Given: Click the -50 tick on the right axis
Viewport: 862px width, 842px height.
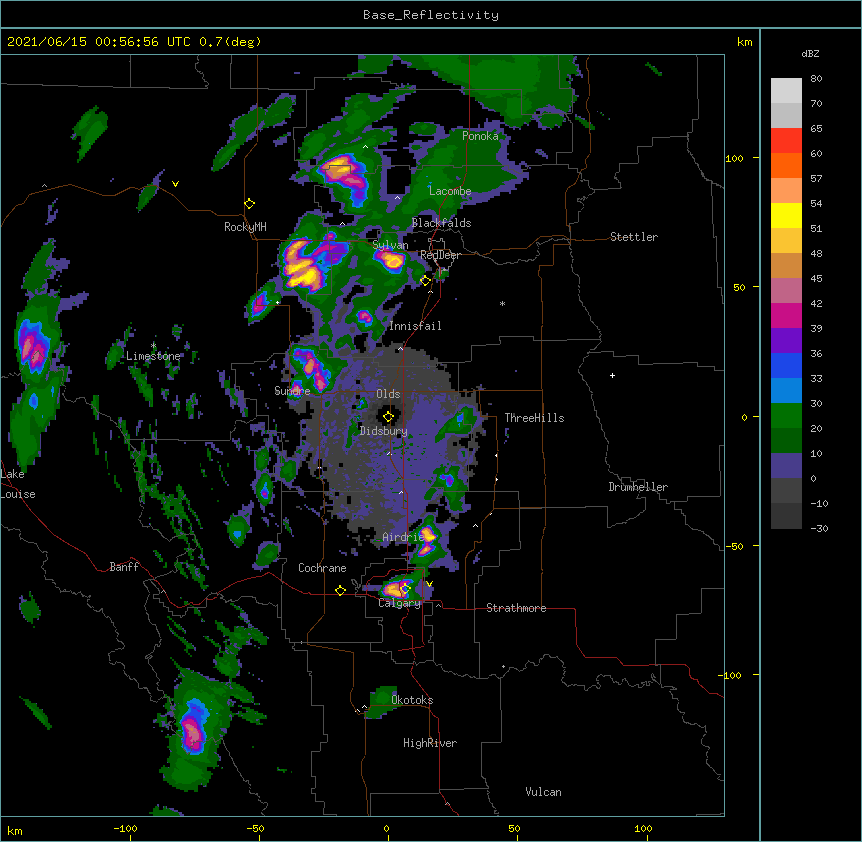Looking at the screenshot, I should (x=734, y=546).
